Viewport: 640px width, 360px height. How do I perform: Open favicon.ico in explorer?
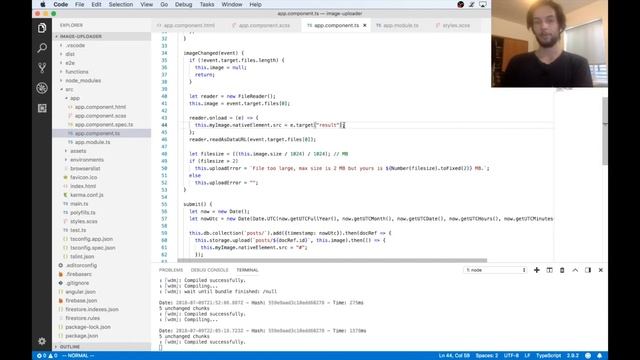pyautogui.click(x=101, y=178)
